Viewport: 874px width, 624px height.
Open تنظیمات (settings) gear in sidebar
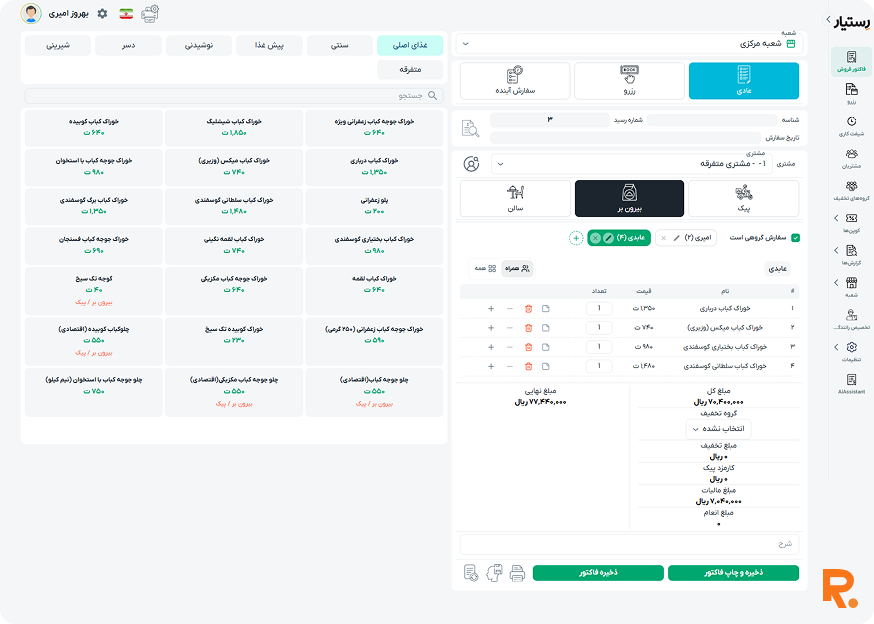coord(851,347)
